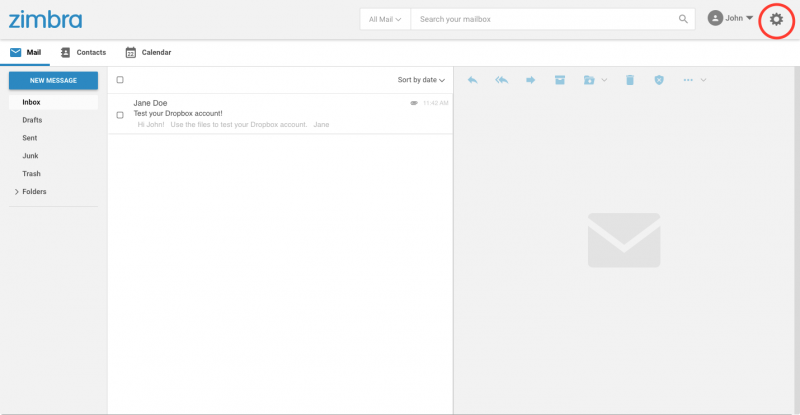This screenshot has width=800, height=415.
Task: Check the Jane Doe message checkbox
Action: point(120,115)
